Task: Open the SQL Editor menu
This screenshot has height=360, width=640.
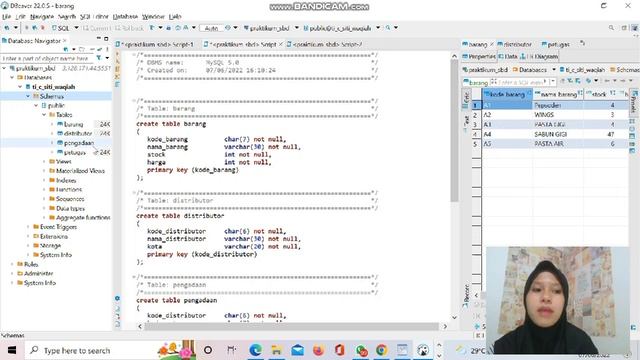Action: click(x=94, y=16)
